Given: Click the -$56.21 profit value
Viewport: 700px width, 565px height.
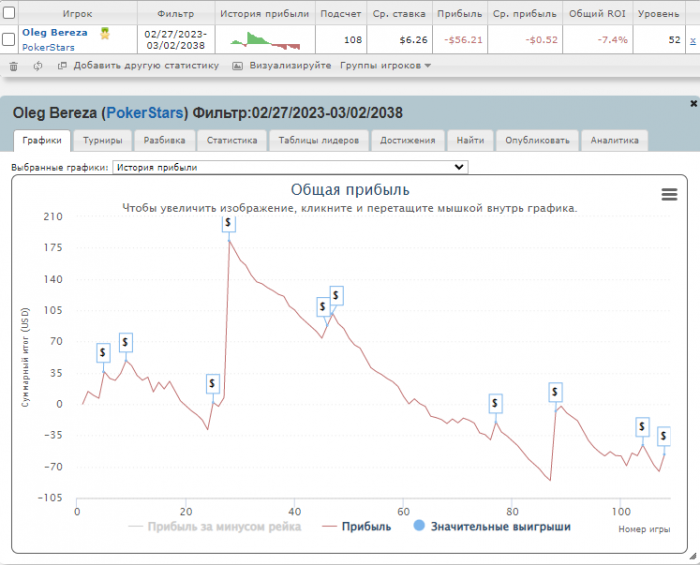Looking at the screenshot, I should click(463, 40).
